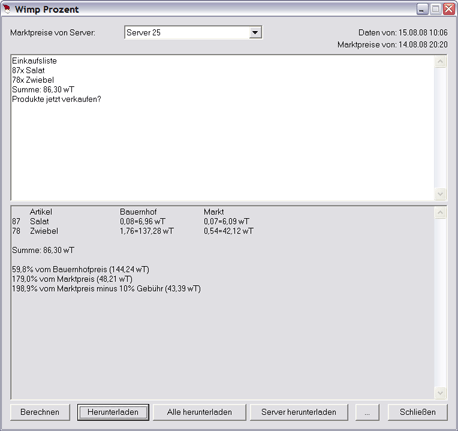Close the window with the red X
Image resolution: width=458 pixels, height=431 pixels.
point(449,9)
